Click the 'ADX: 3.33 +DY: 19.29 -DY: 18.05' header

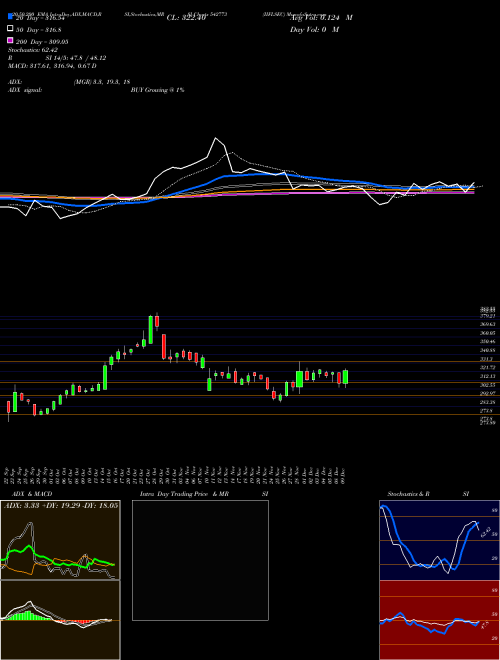[61, 505]
